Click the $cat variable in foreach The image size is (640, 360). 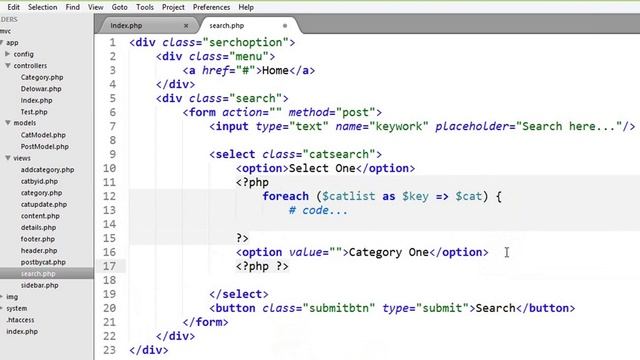pos(469,196)
